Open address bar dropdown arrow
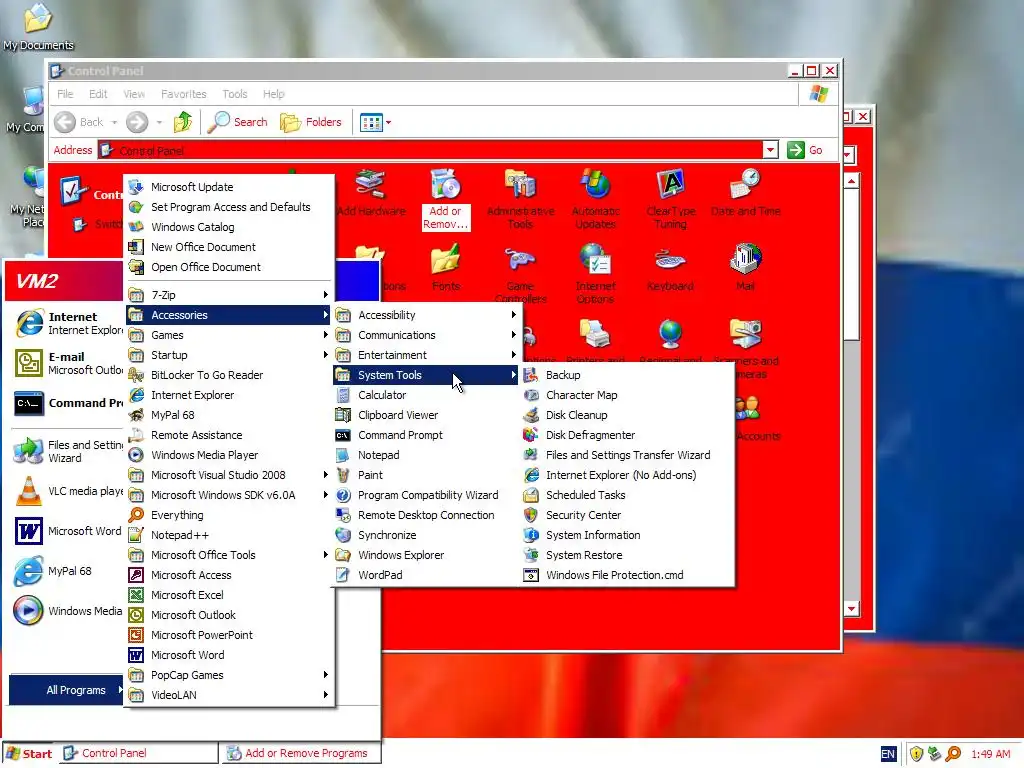Image resolution: width=1024 pixels, height=768 pixels. click(771, 150)
